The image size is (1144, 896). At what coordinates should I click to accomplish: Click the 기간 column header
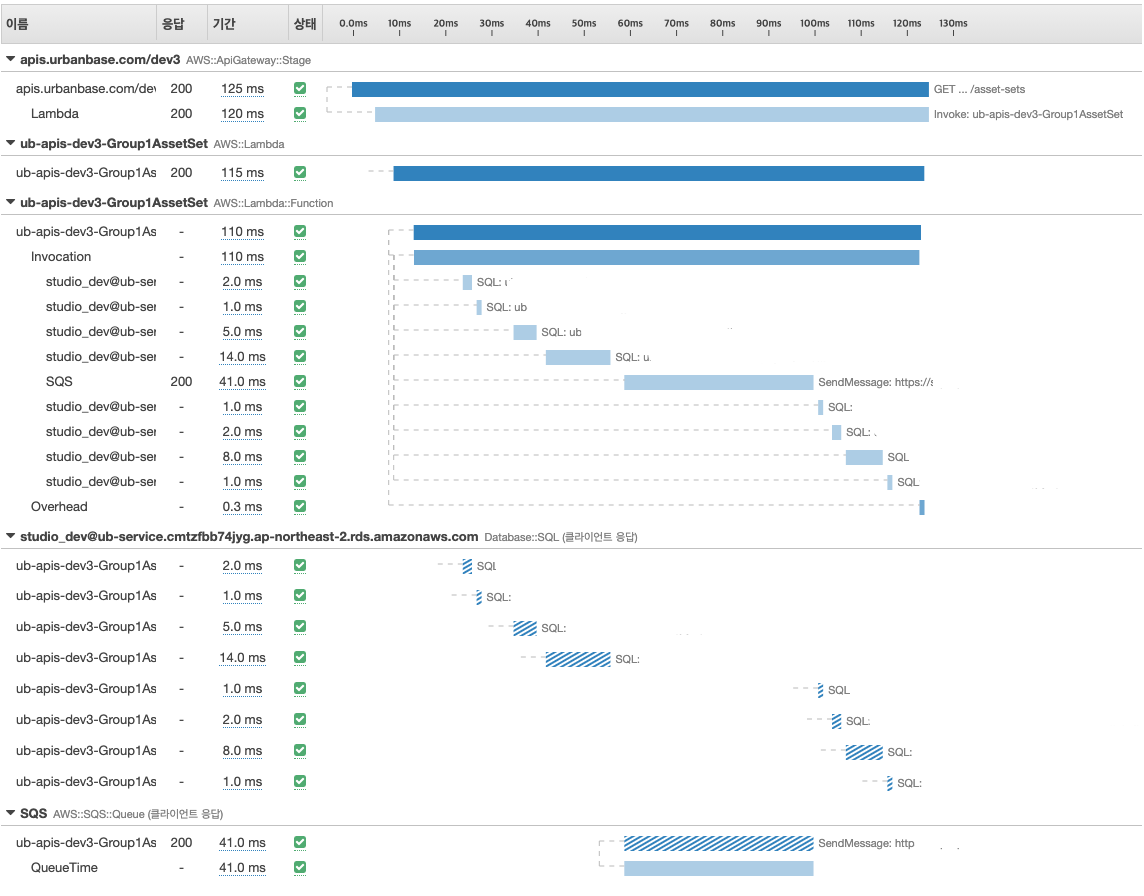(x=224, y=23)
